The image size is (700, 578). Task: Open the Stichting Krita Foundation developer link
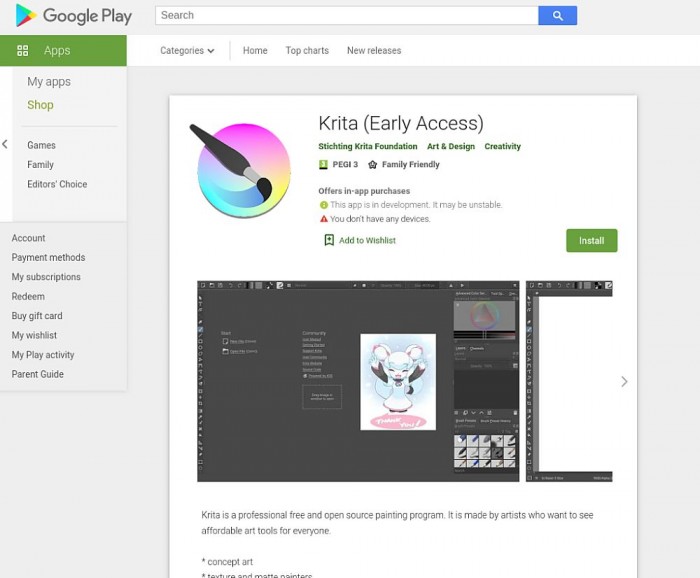click(368, 146)
